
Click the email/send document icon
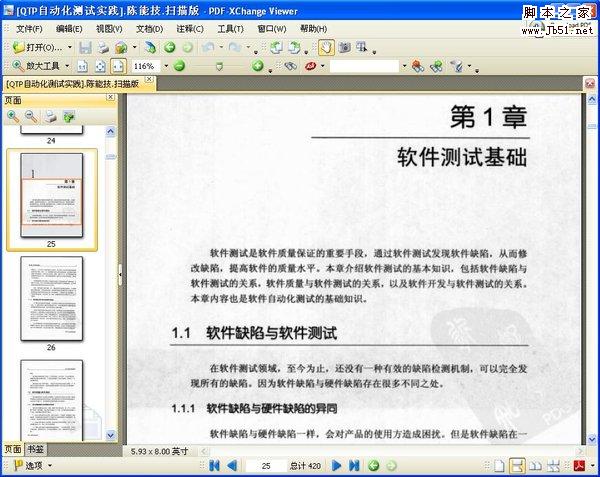(x=121, y=47)
